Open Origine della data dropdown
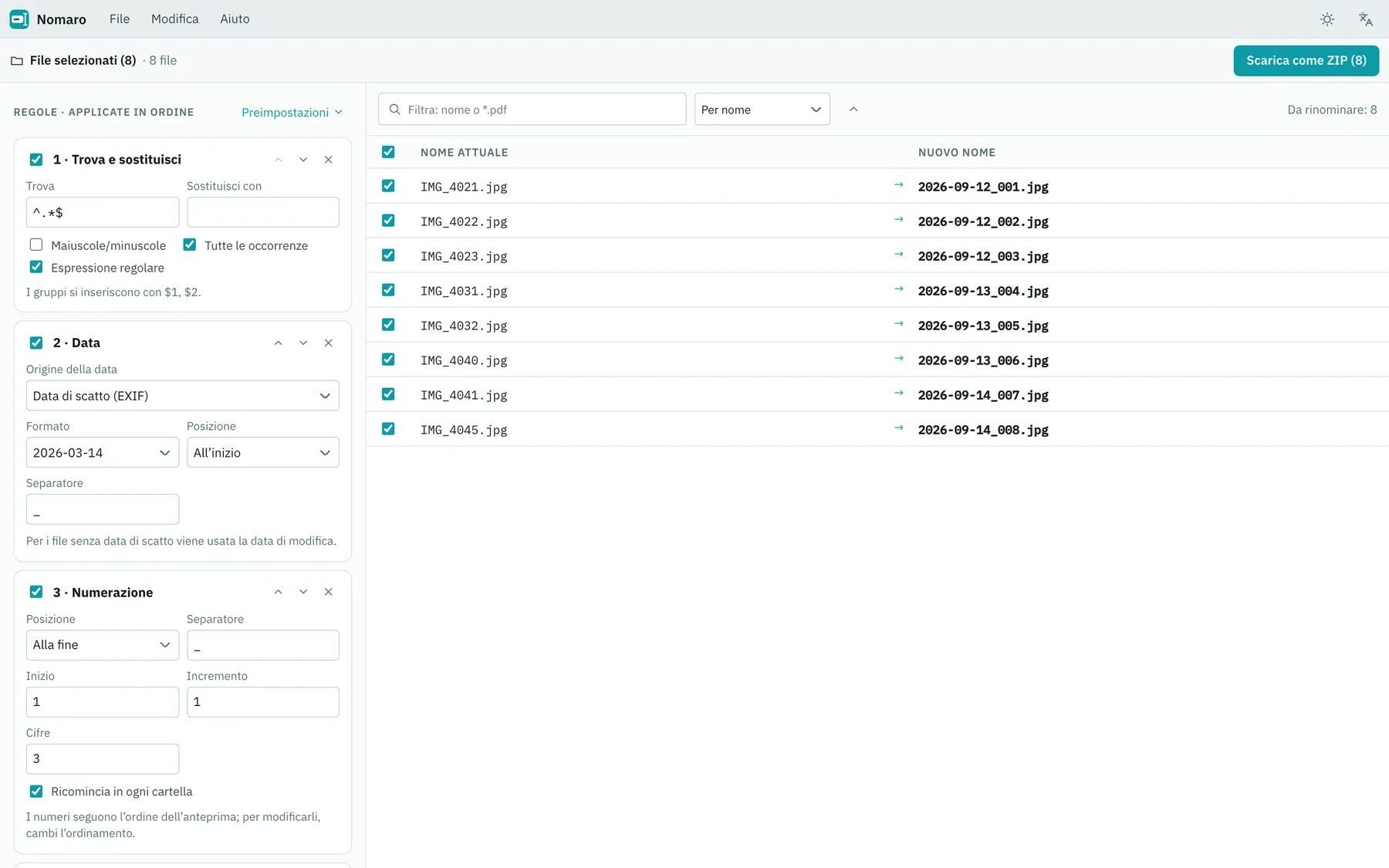The image size is (1389, 868). pyautogui.click(x=183, y=396)
